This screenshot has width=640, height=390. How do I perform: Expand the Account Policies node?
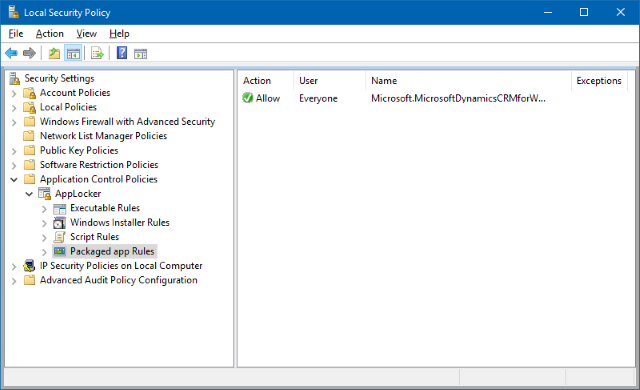(14, 94)
